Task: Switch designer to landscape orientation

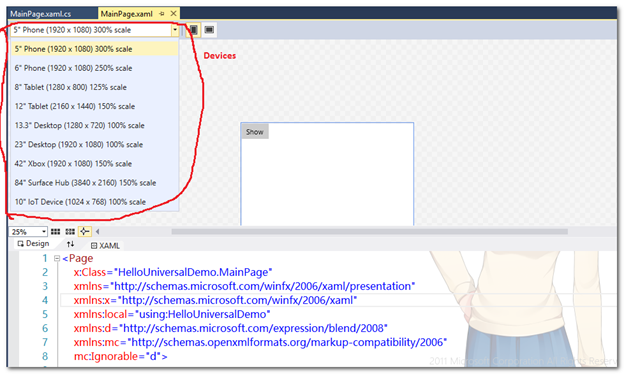Action: (209, 30)
